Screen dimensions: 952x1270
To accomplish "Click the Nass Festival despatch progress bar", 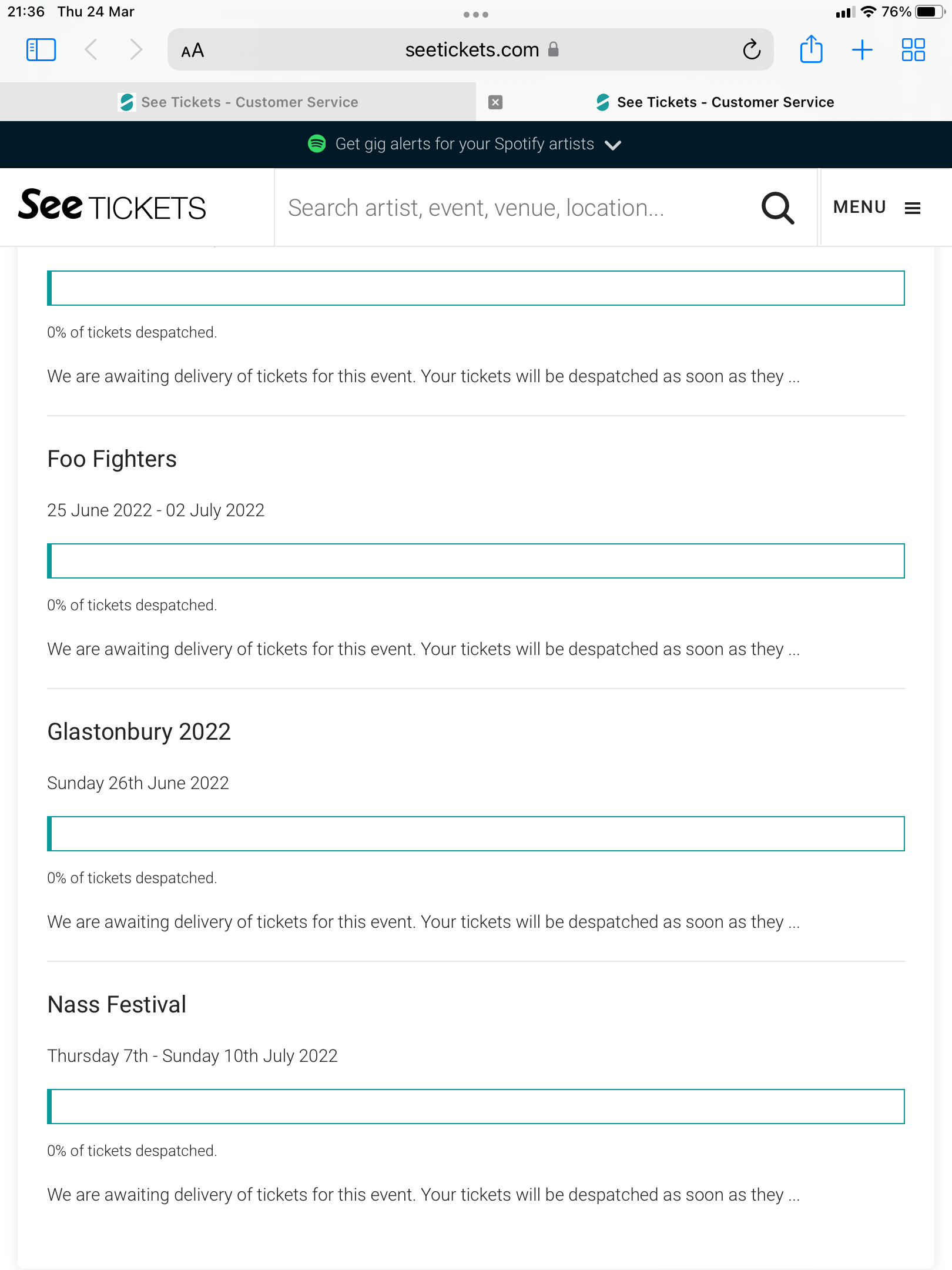I will tap(476, 1106).
